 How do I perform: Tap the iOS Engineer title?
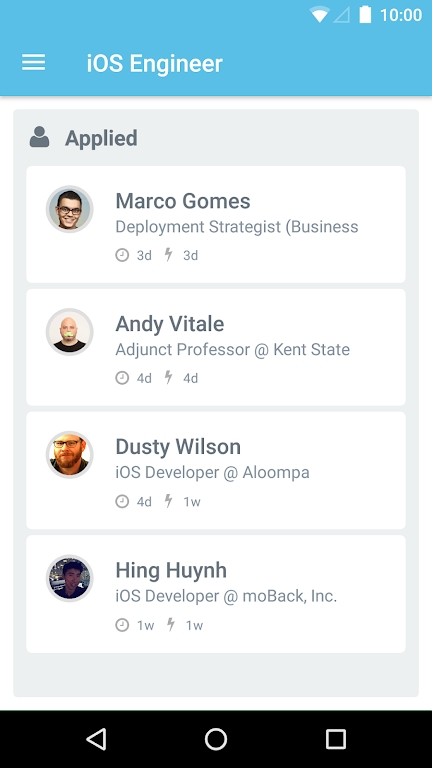pos(154,64)
